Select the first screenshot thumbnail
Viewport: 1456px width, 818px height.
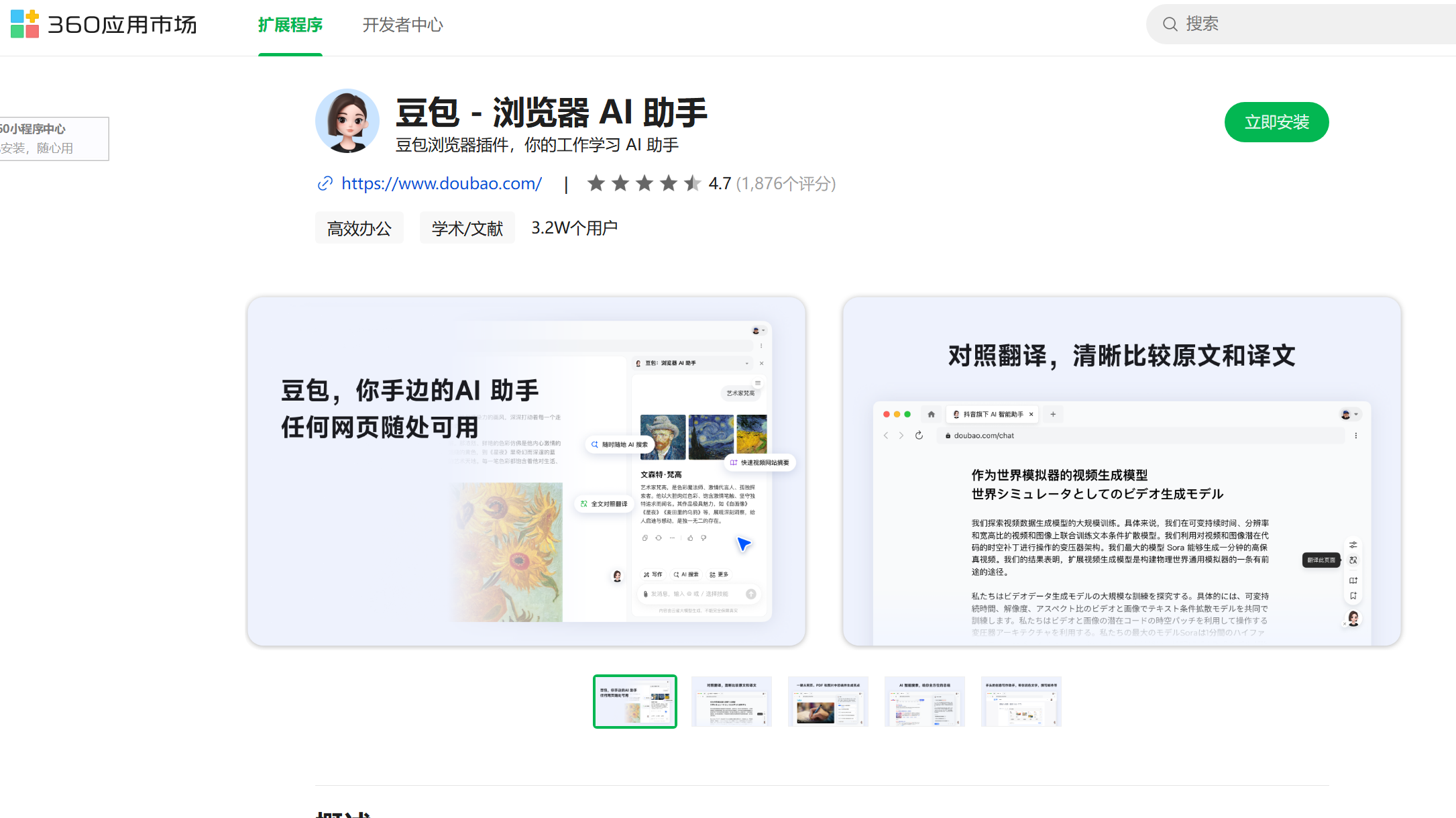click(634, 701)
